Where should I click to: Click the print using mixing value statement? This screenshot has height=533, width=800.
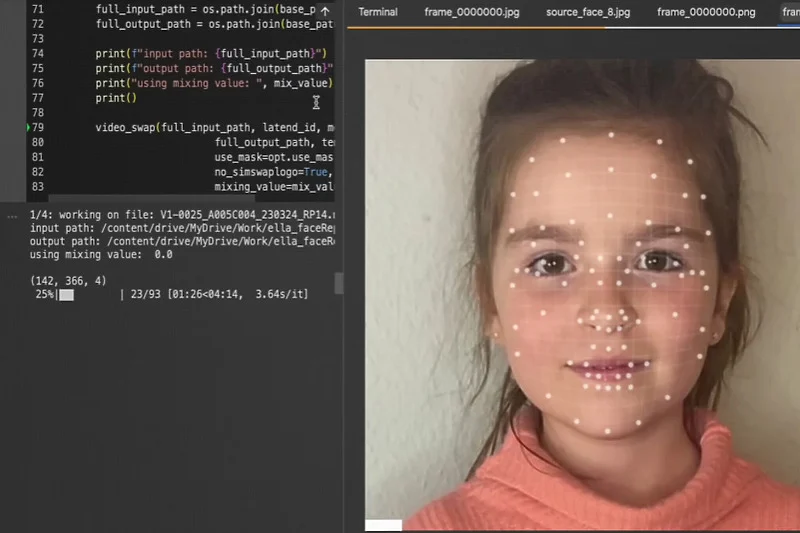click(214, 83)
